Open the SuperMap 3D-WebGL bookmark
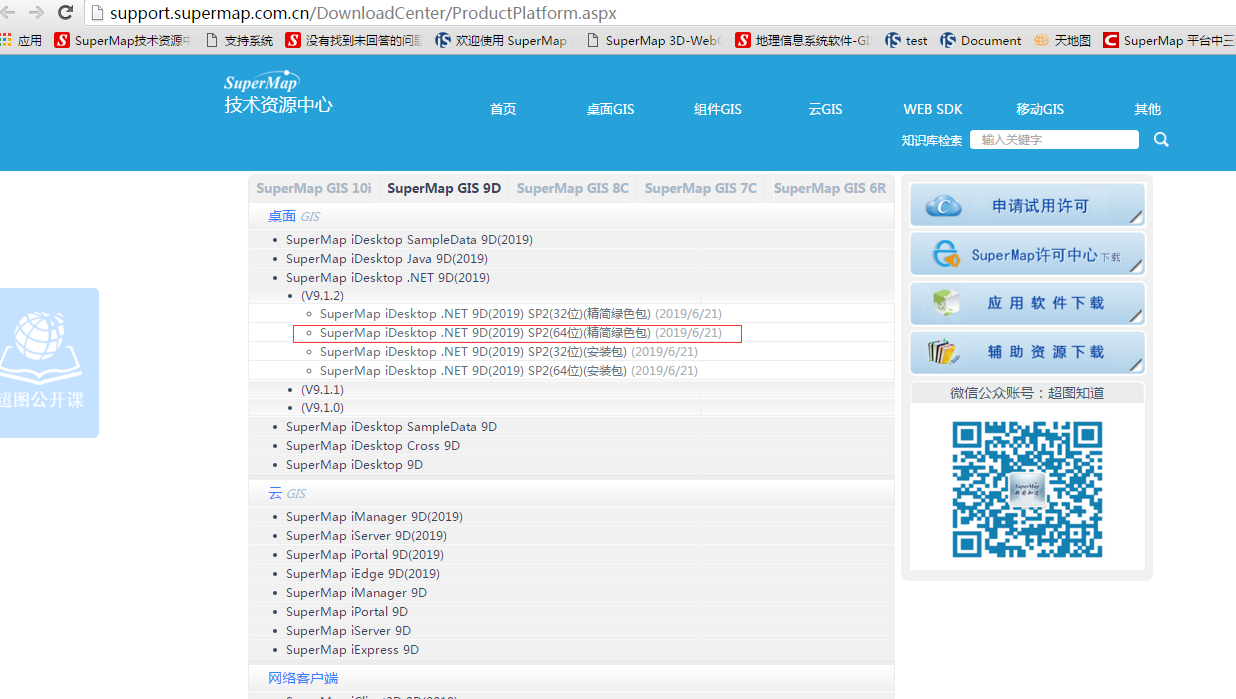The width and height of the screenshot is (1236, 699). click(653, 41)
